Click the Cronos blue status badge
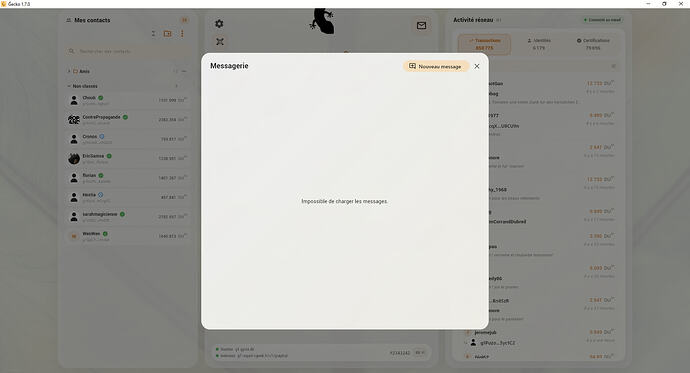This screenshot has width=690, height=373. coord(102,136)
